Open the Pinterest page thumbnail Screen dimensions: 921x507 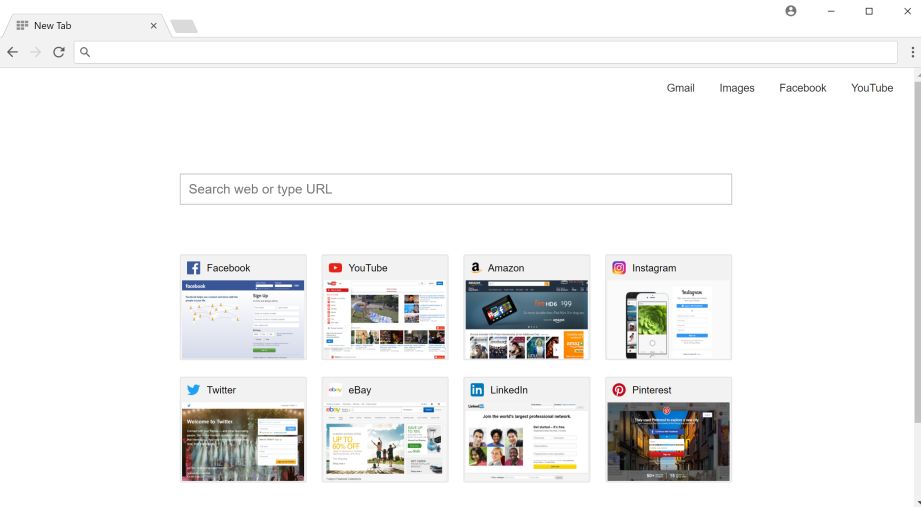click(668, 442)
